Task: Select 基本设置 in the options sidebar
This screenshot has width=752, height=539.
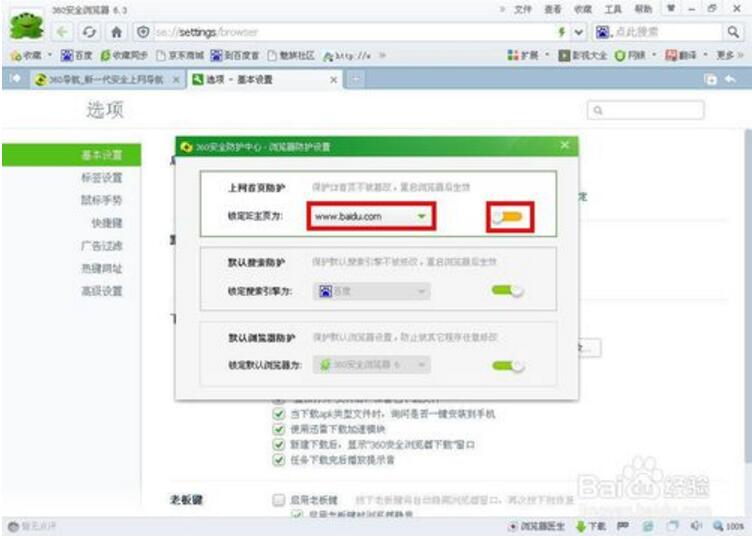Action: pyautogui.click(x=71, y=155)
